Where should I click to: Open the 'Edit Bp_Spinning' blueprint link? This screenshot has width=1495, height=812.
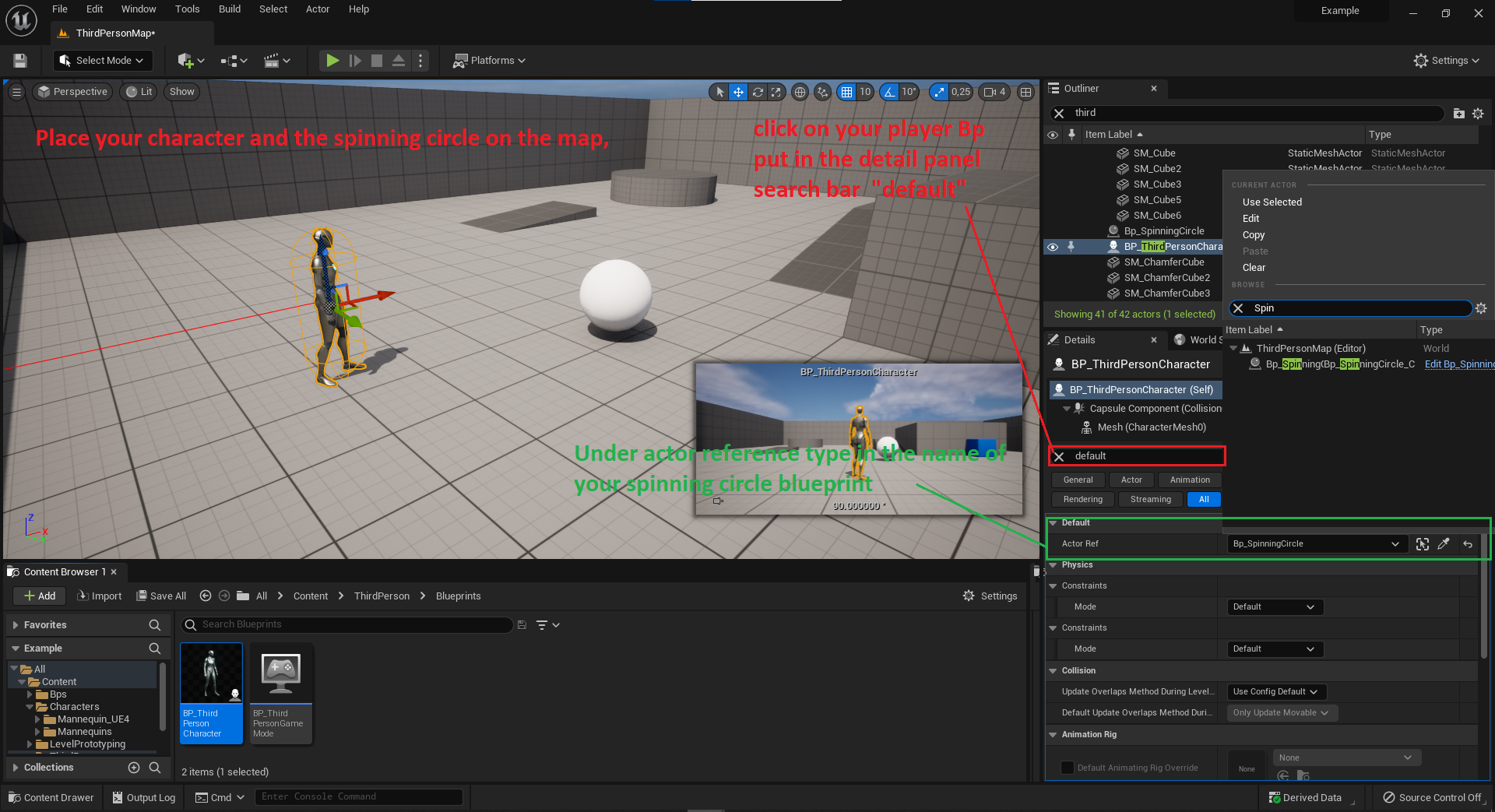[1459, 364]
